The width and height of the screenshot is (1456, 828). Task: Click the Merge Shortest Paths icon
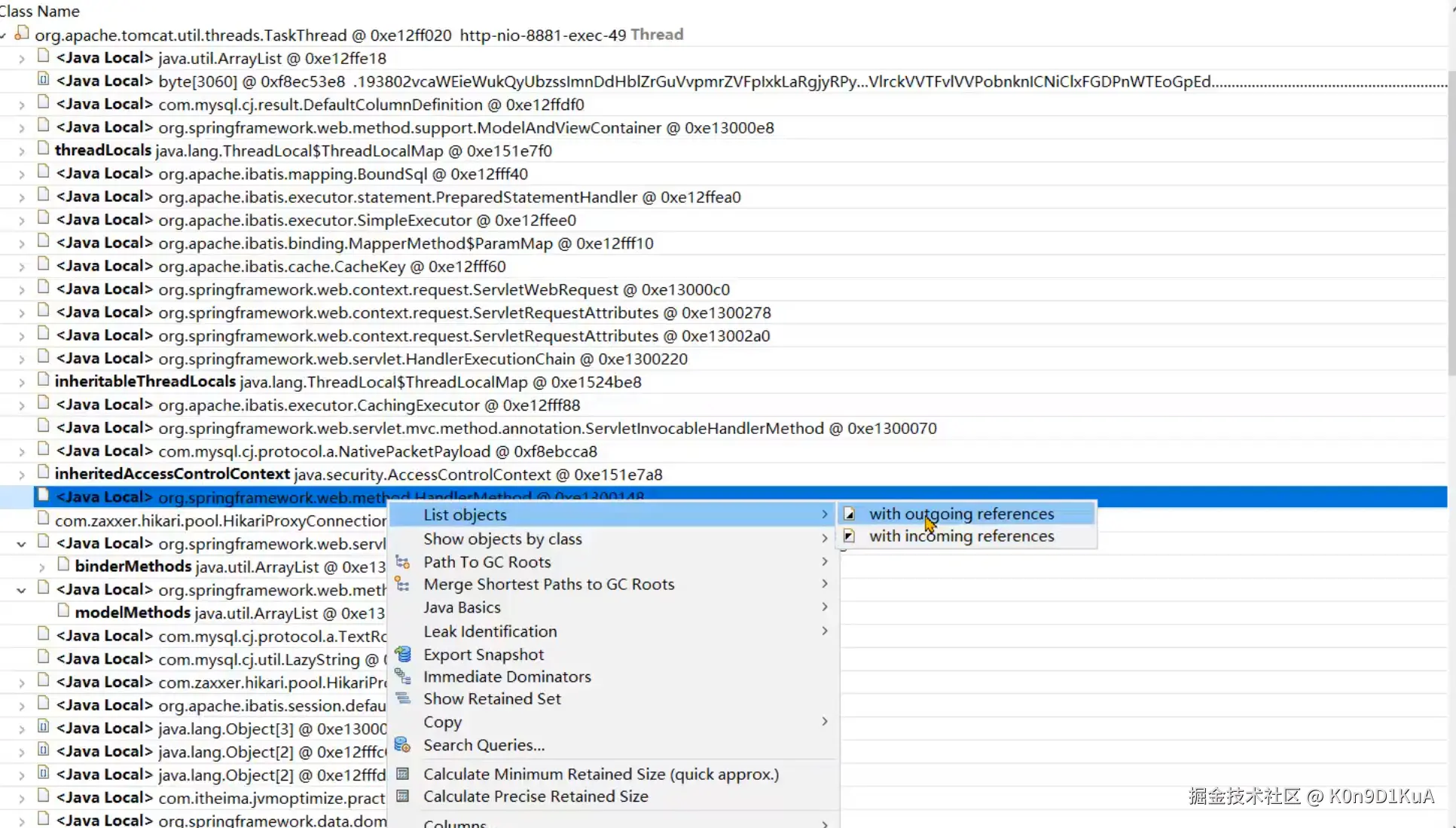tap(403, 585)
